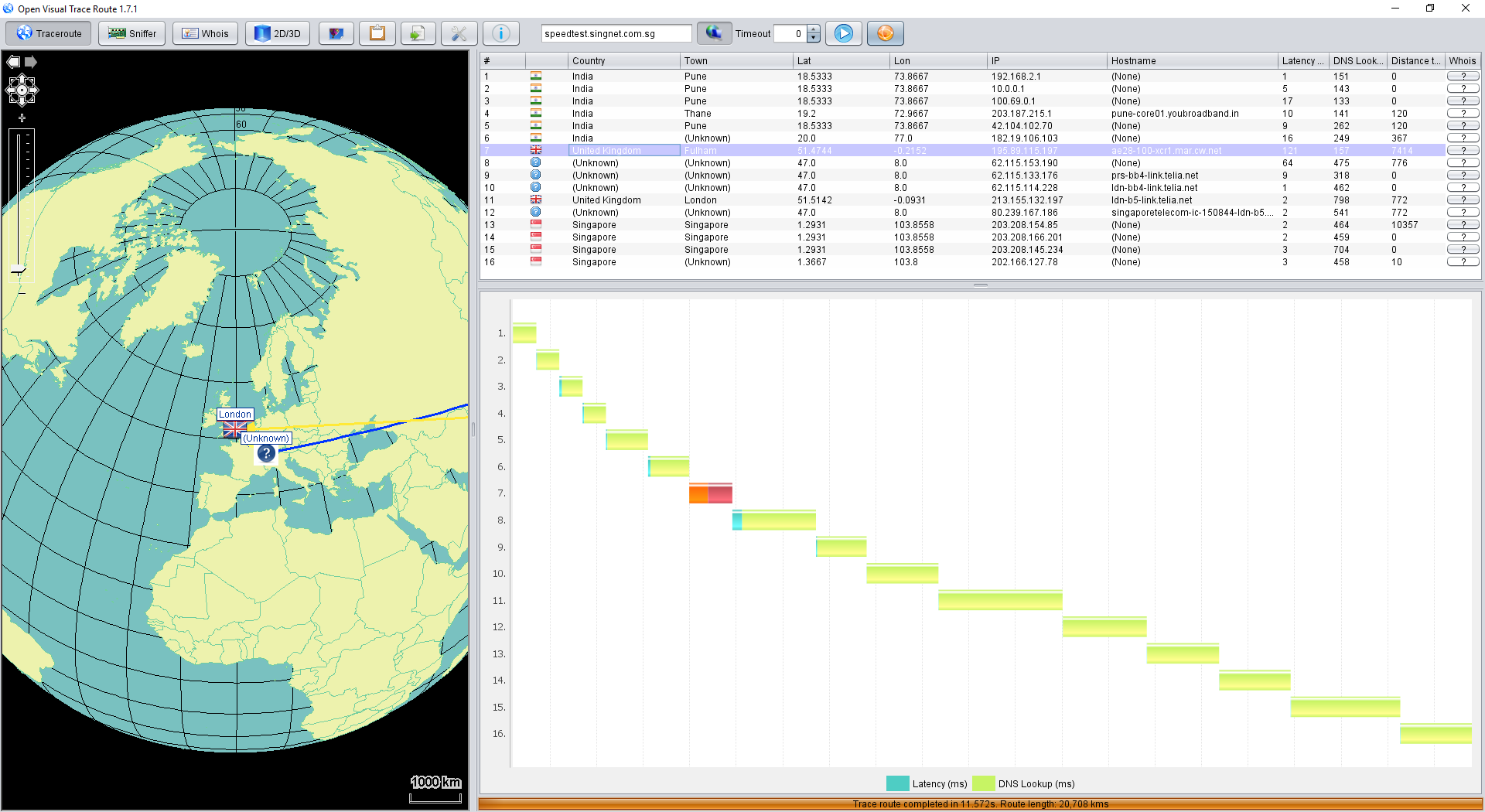Click the Latency (ms) teal legend swatch
The height and width of the screenshot is (812, 1485).
[897, 783]
